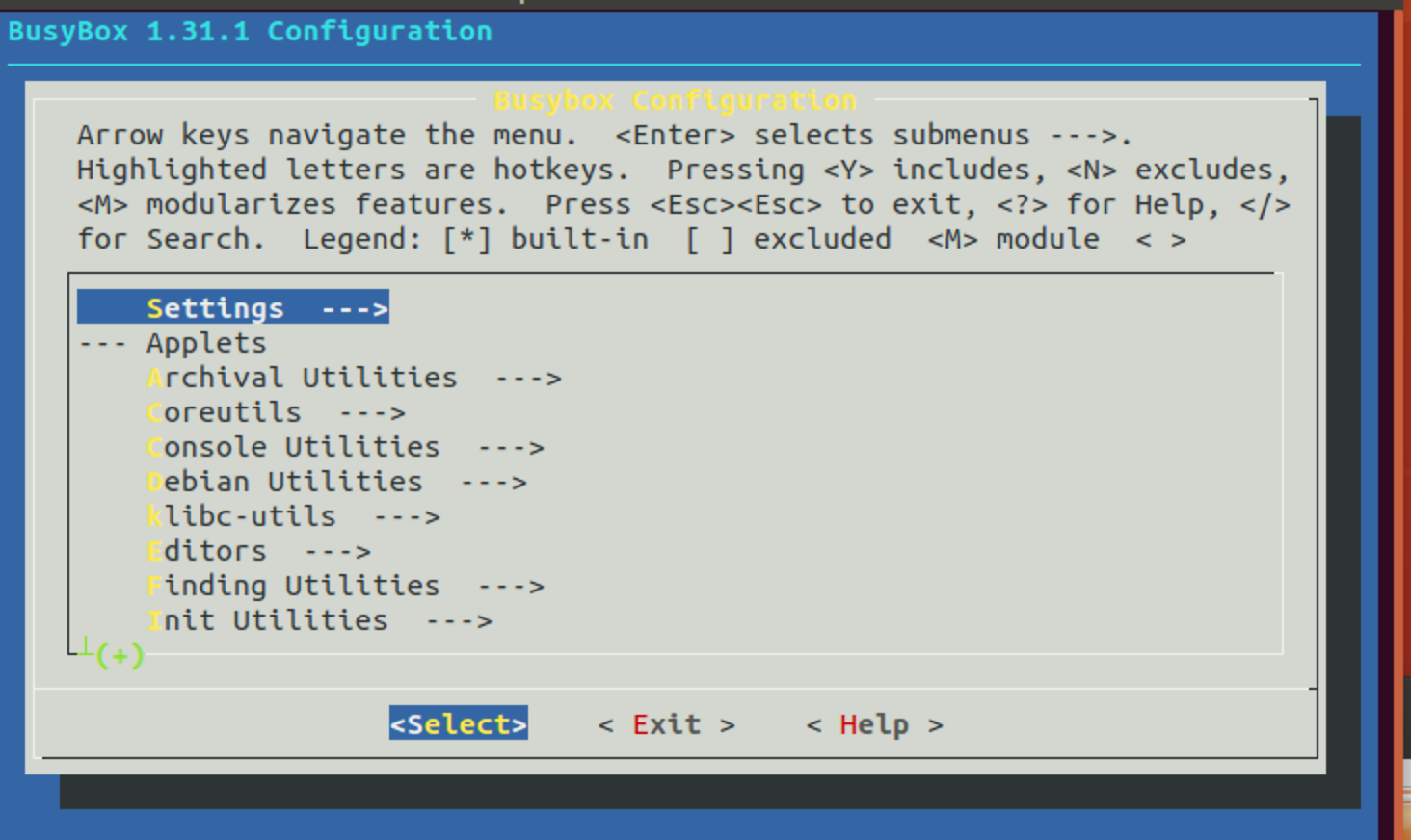Screen dimensions: 1411x840
Task: Open Finding Utilities submenu
Action: pyautogui.click(x=345, y=586)
